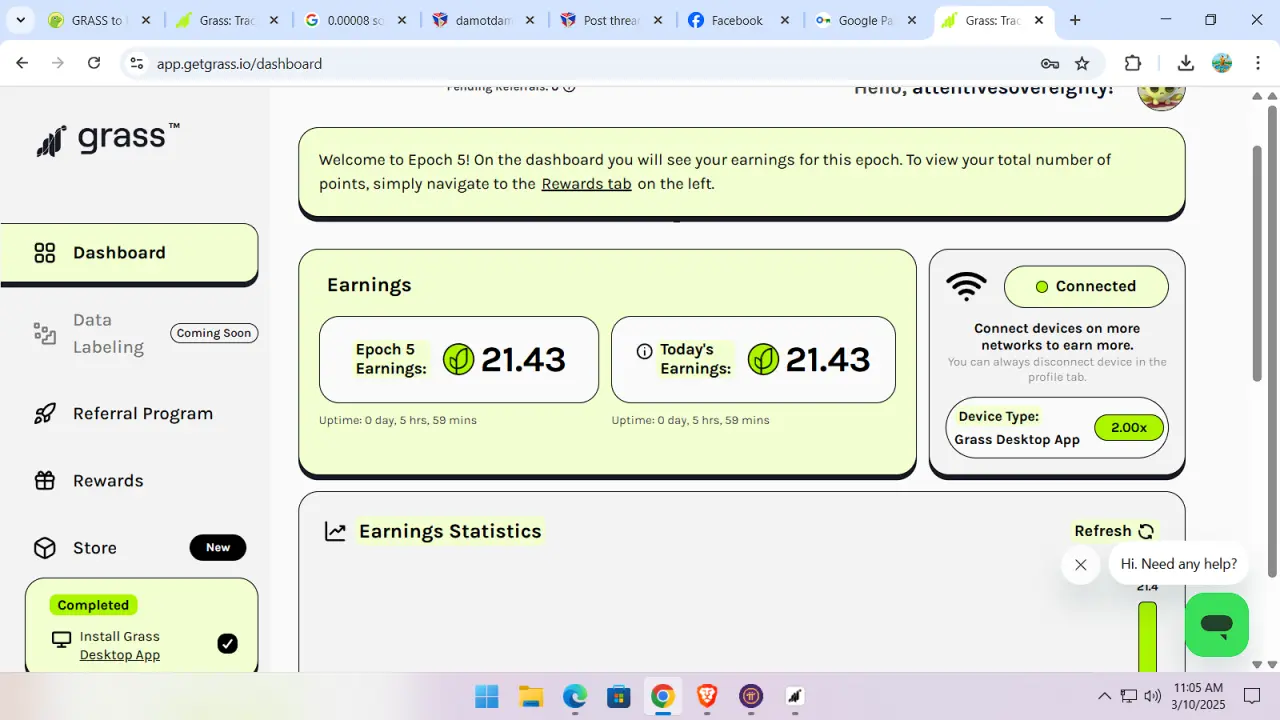Viewport: 1280px width, 720px height.
Task: Click the Earnings Statistics chart icon
Action: [x=335, y=532]
